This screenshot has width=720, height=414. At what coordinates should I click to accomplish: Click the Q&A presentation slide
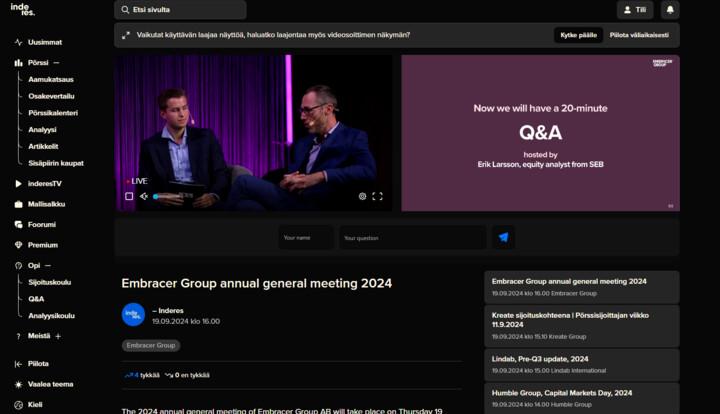540,133
